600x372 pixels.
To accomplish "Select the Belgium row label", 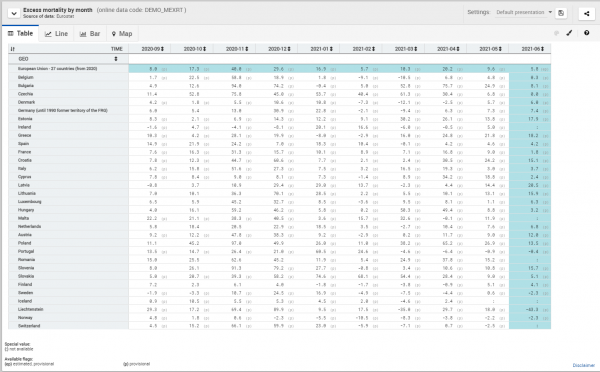I will [26, 77].
